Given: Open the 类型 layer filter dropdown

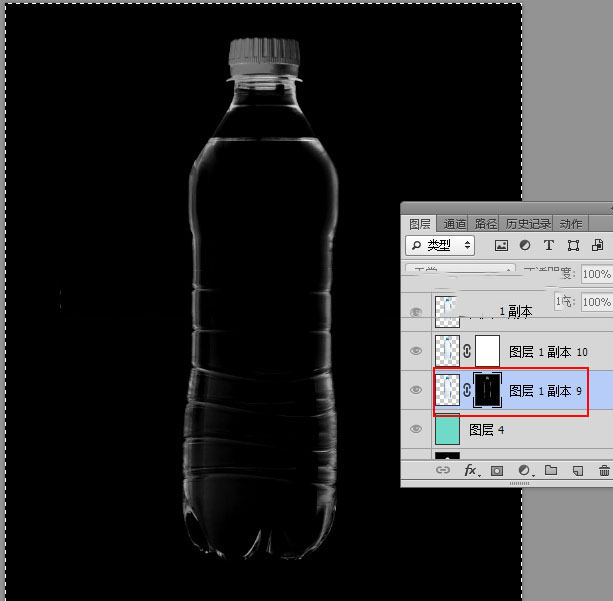Looking at the screenshot, I should (440, 245).
